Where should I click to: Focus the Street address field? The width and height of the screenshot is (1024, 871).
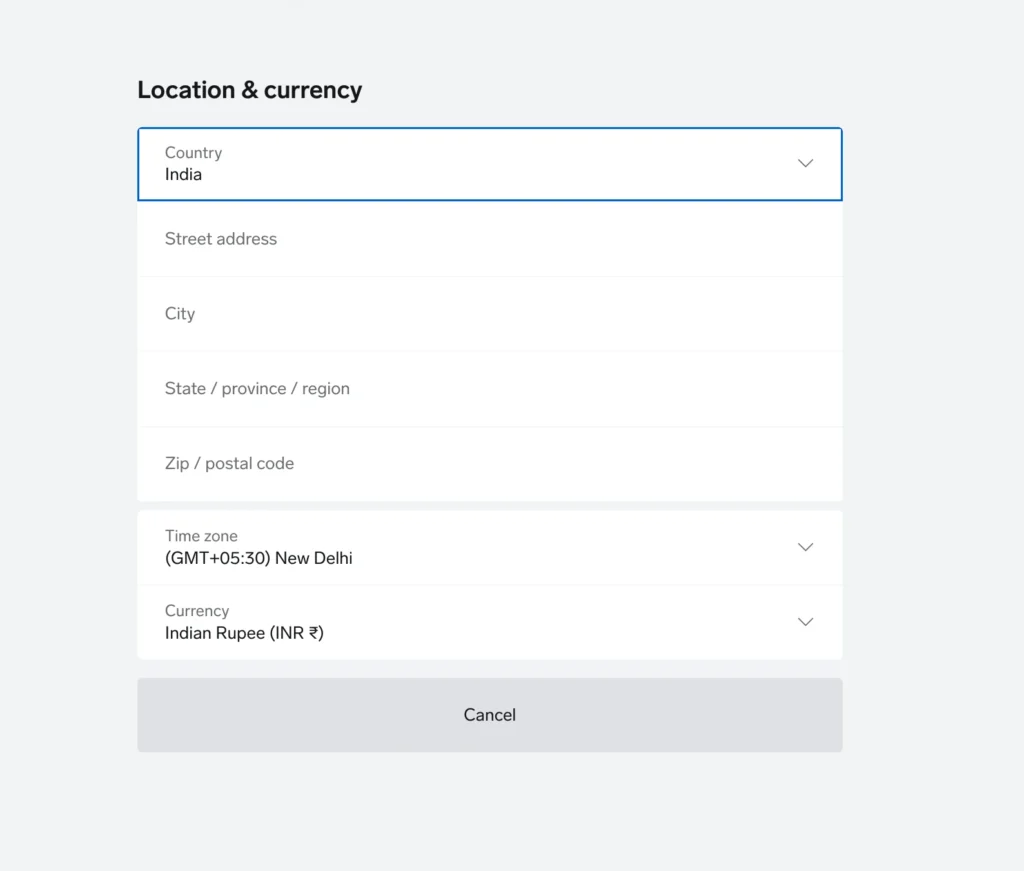click(x=489, y=239)
